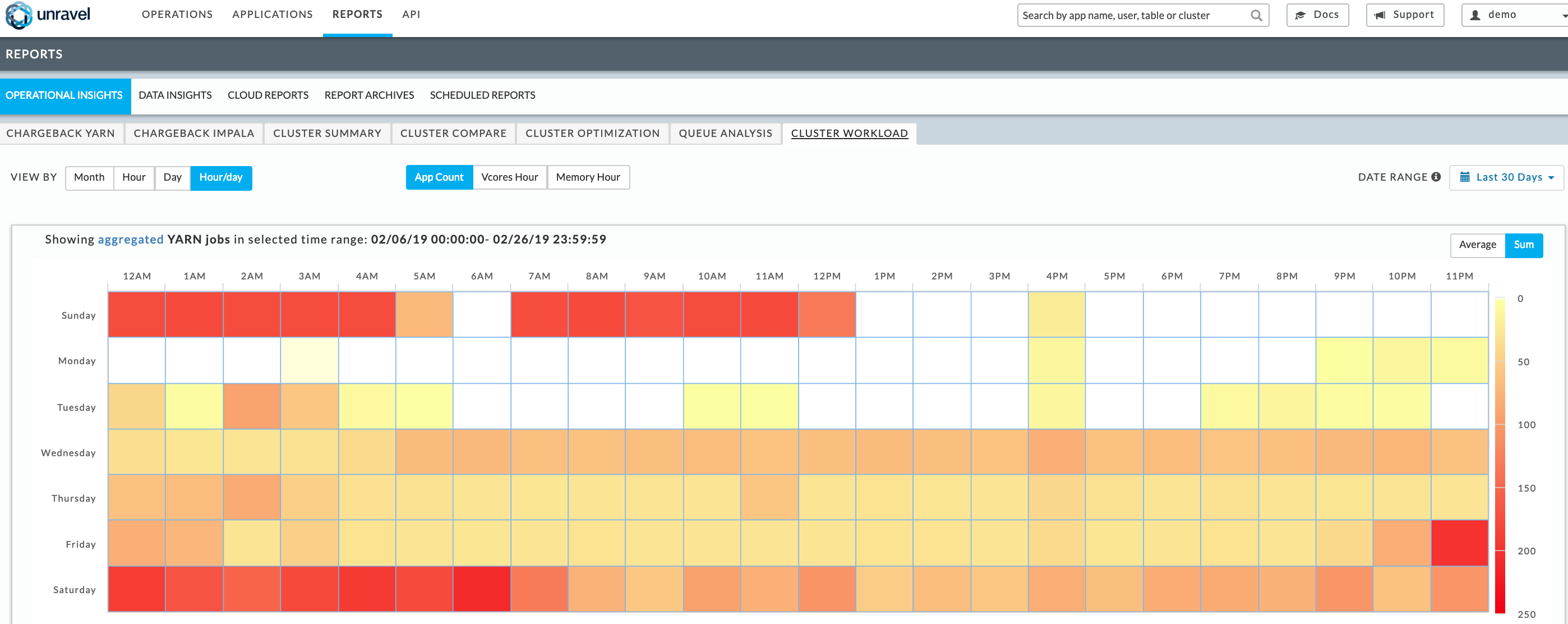This screenshot has width=1568, height=624.
Task: Click the Unravel logo icon
Action: (19, 15)
